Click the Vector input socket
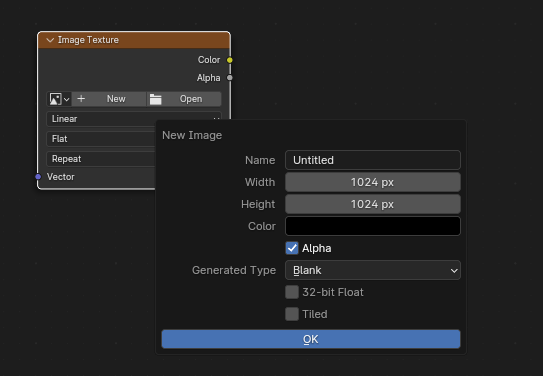 point(38,177)
